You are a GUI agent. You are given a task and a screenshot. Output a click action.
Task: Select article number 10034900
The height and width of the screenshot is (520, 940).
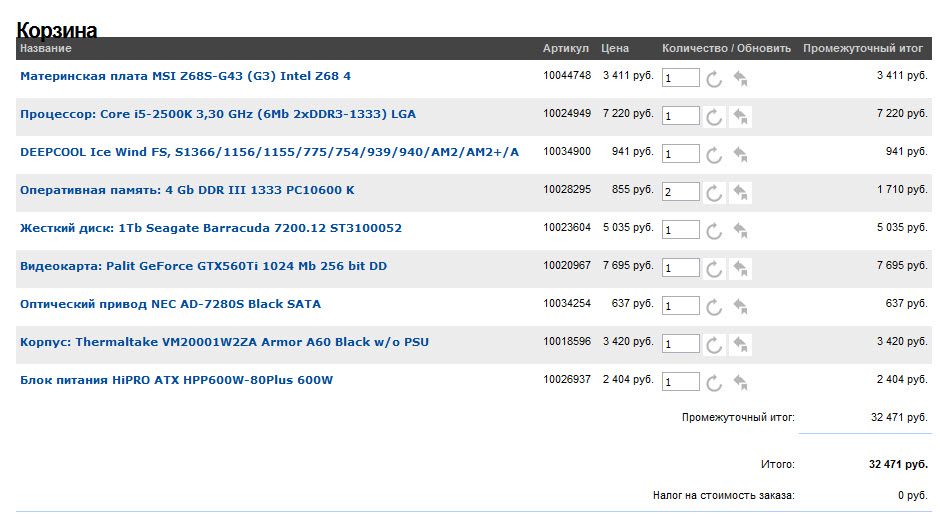tap(567, 151)
